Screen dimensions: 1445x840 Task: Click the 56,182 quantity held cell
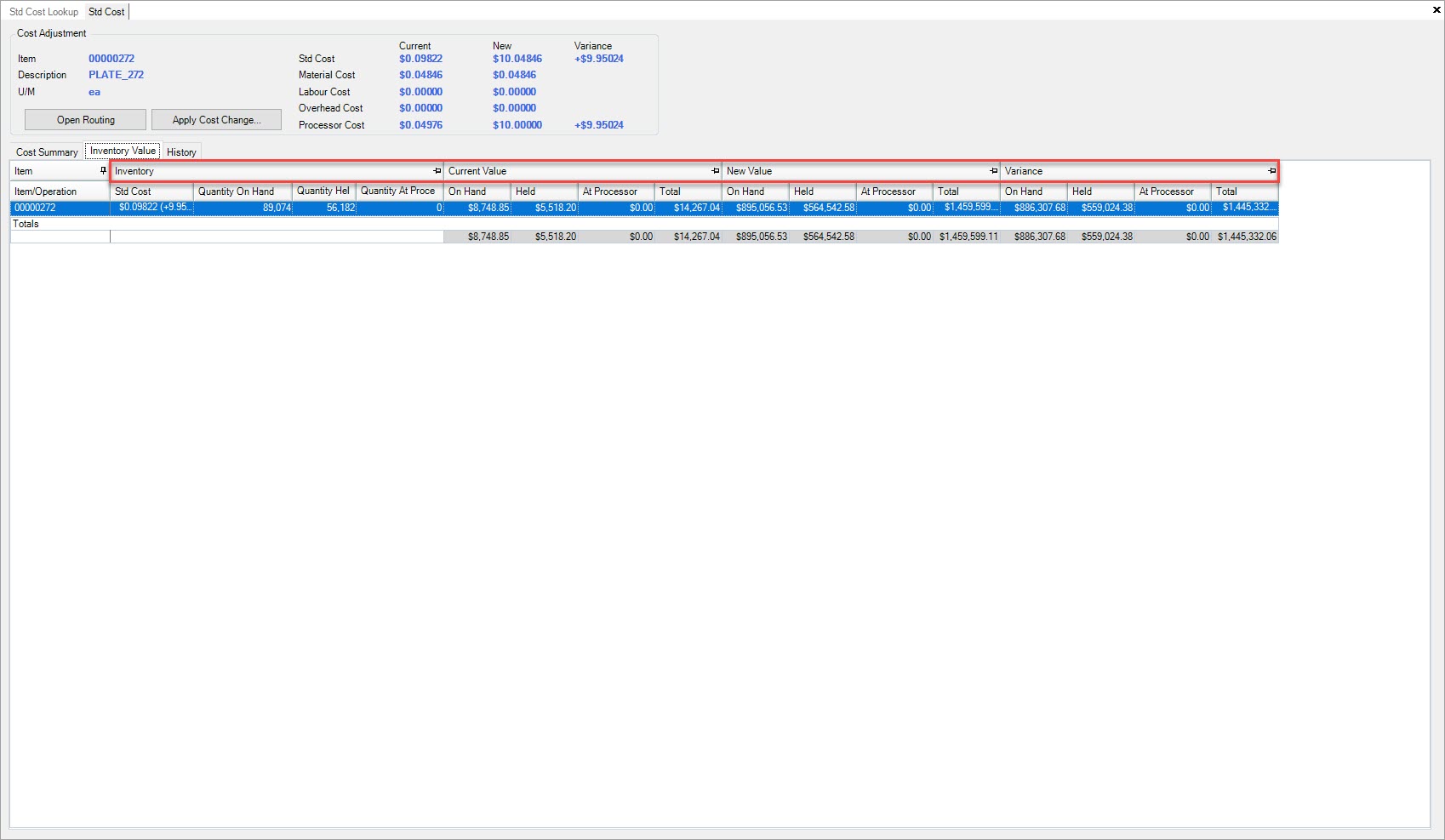tap(323, 208)
